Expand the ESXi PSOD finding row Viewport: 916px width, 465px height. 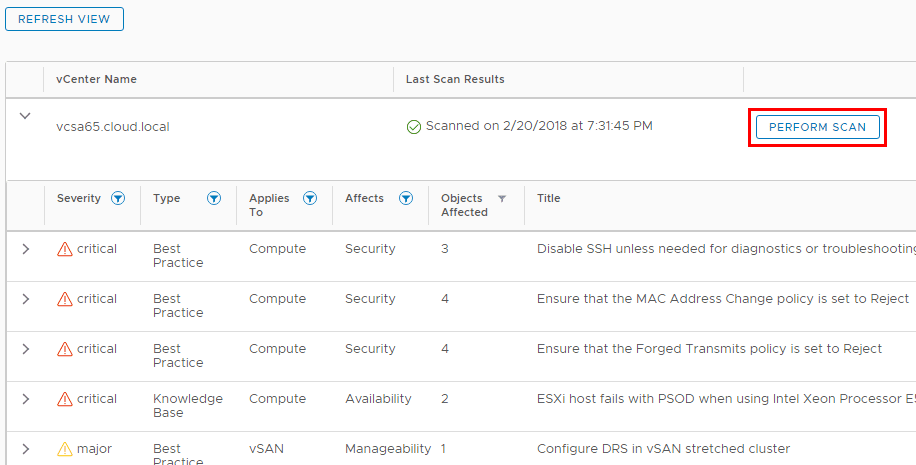pos(26,399)
